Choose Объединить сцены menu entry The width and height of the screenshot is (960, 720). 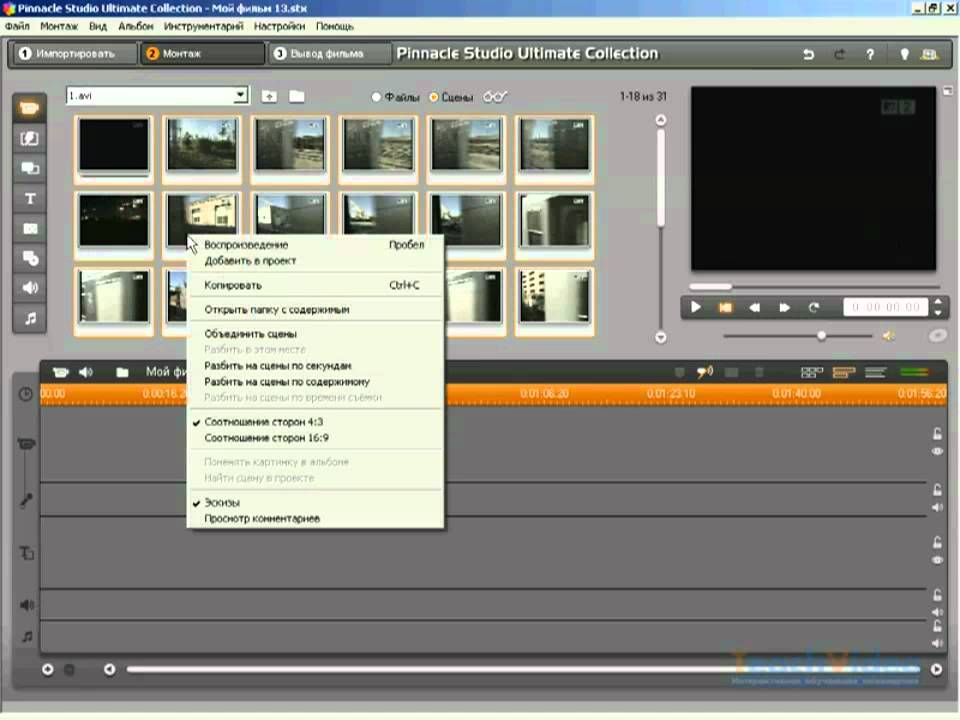coord(315,334)
